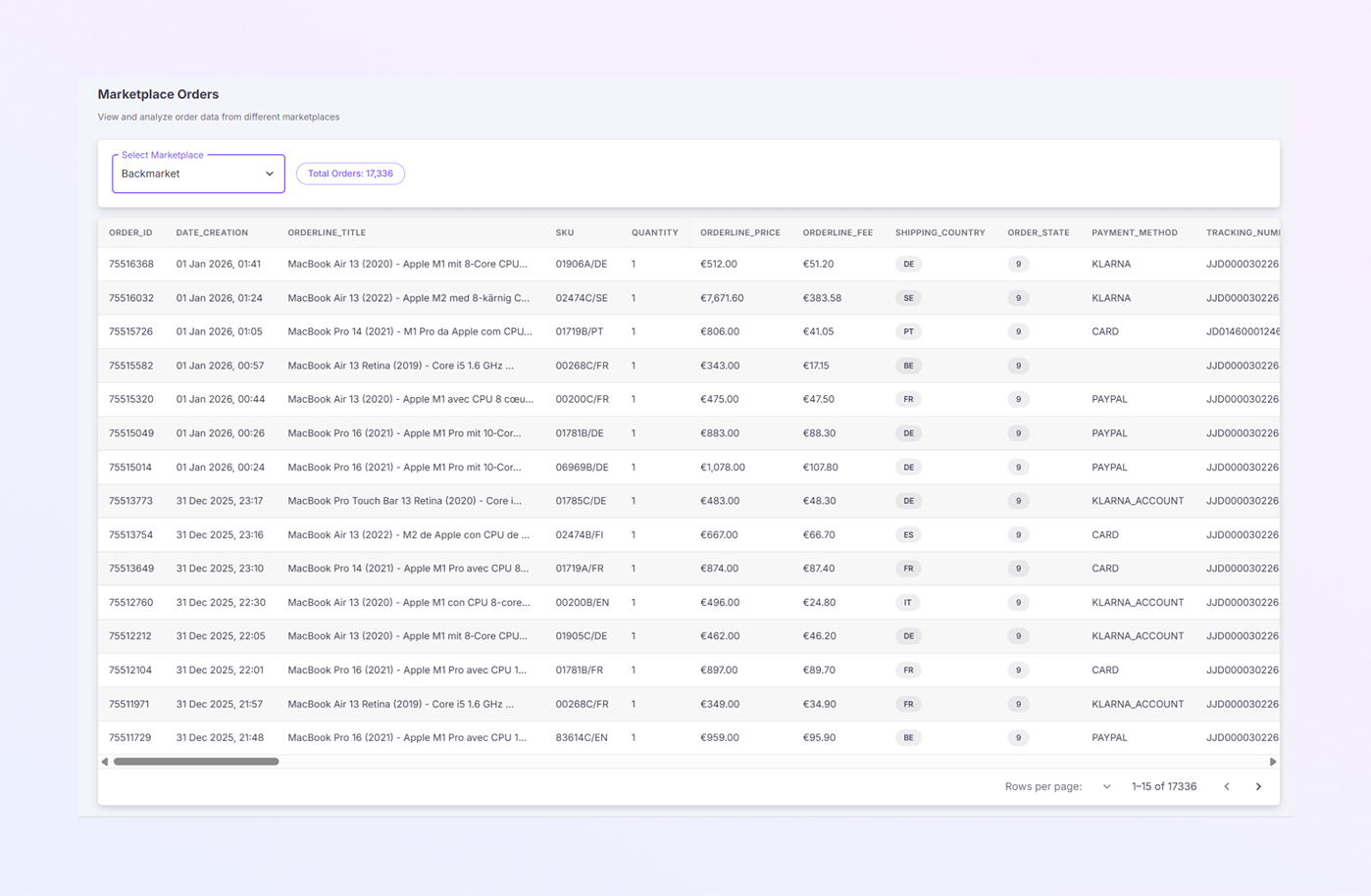Select order ID 75515320

pos(131,399)
